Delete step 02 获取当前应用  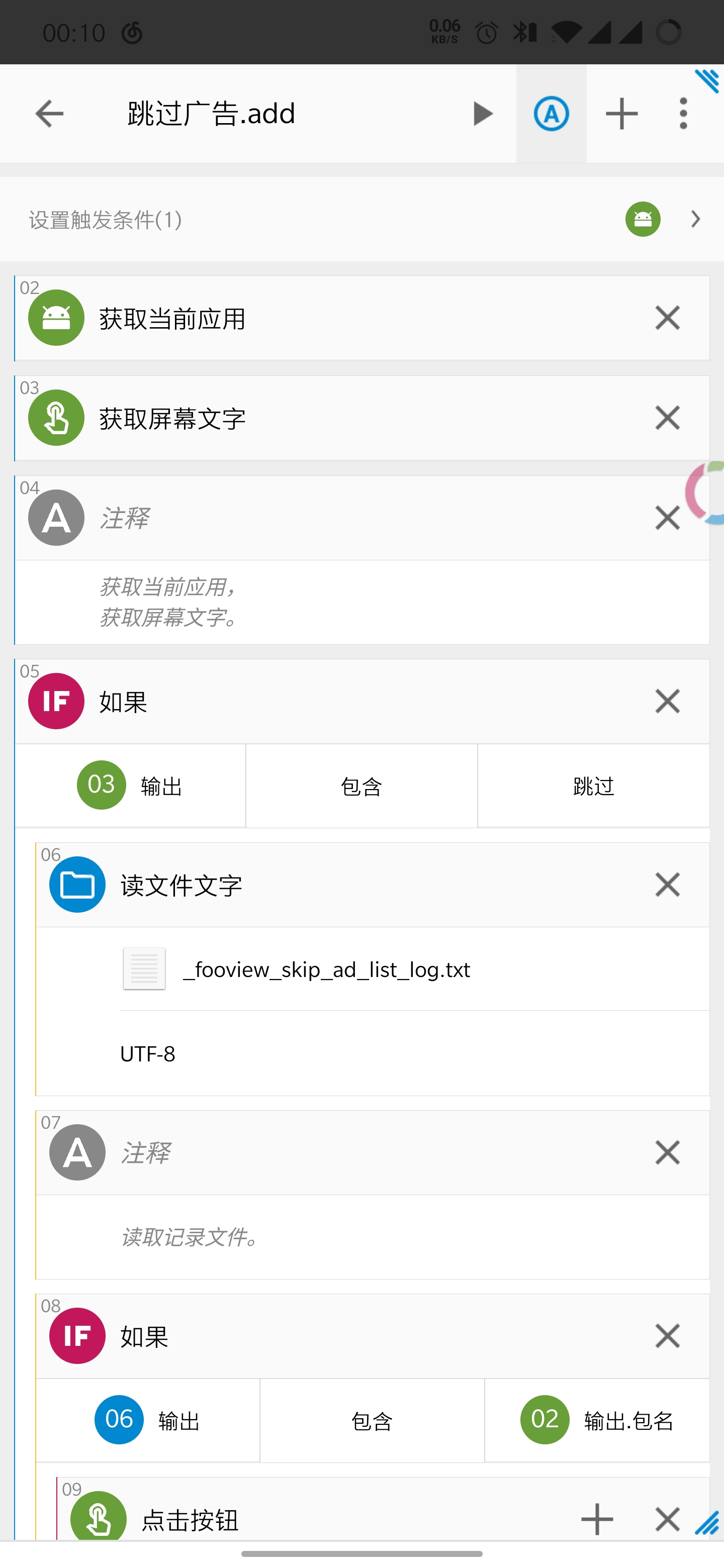[667, 318]
